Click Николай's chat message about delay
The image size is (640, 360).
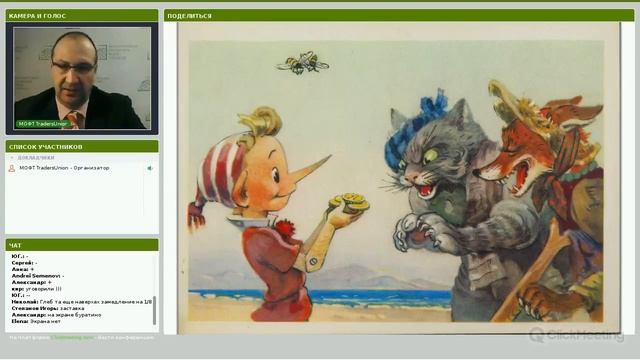[x=82, y=302]
